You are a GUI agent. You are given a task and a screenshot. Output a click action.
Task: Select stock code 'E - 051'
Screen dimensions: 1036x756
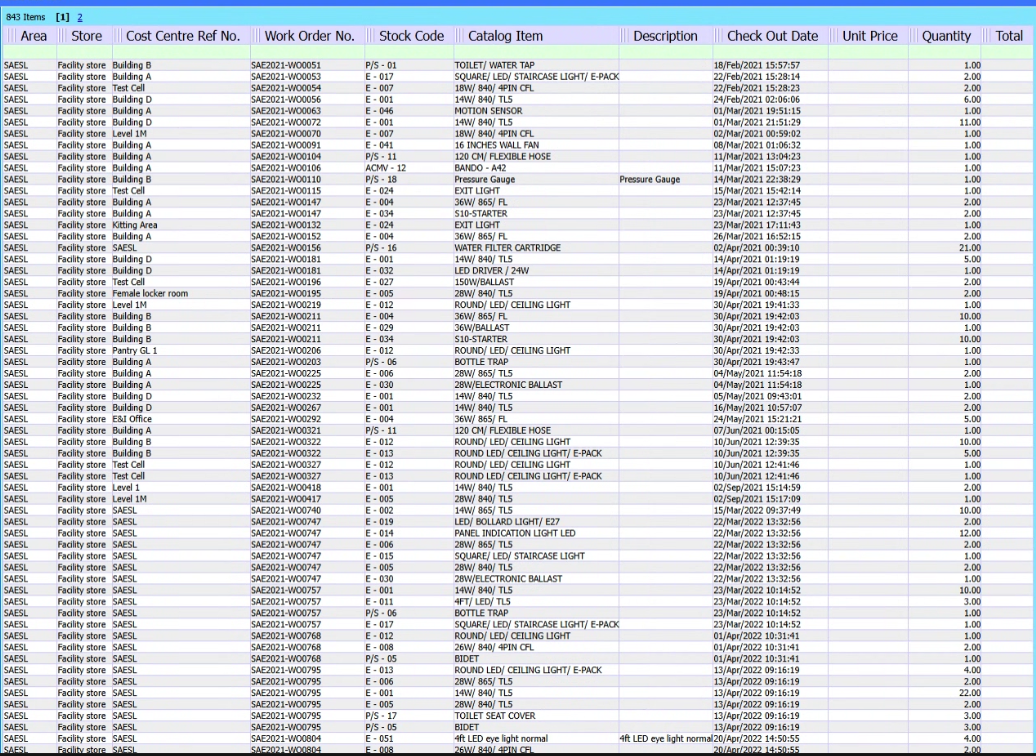click(379, 739)
